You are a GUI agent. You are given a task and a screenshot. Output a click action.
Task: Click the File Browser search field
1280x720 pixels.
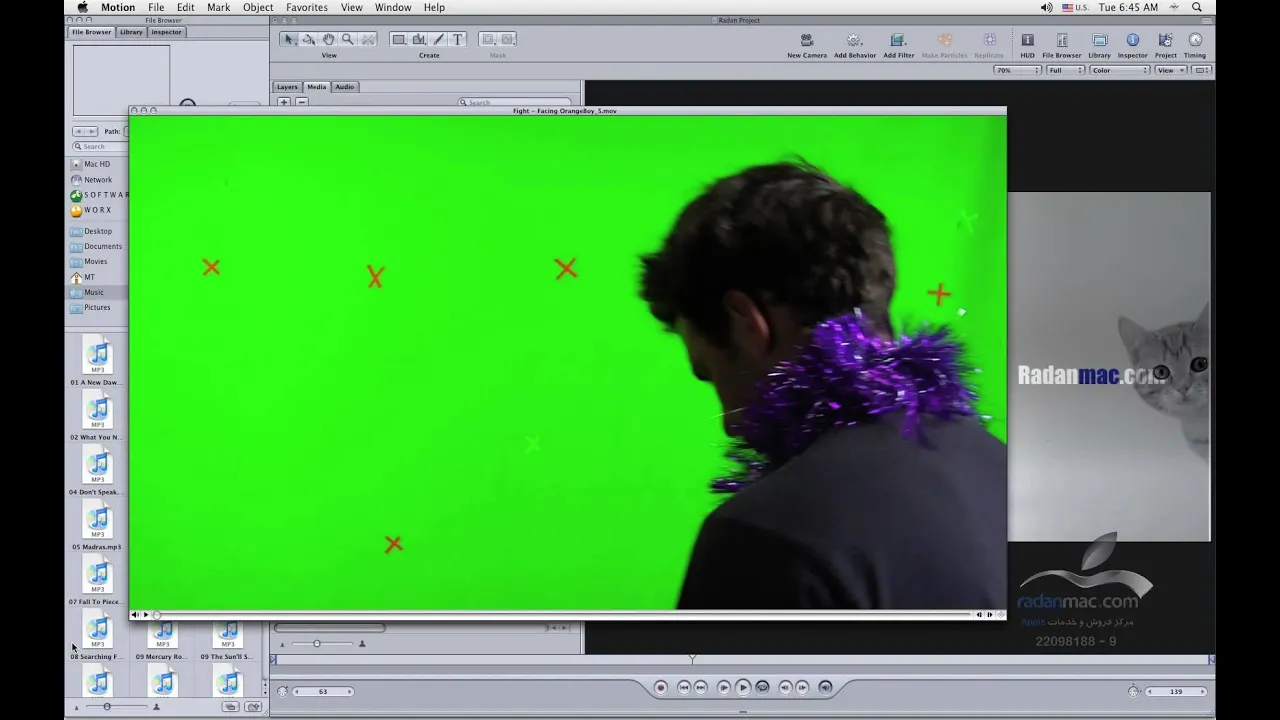pos(99,147)
